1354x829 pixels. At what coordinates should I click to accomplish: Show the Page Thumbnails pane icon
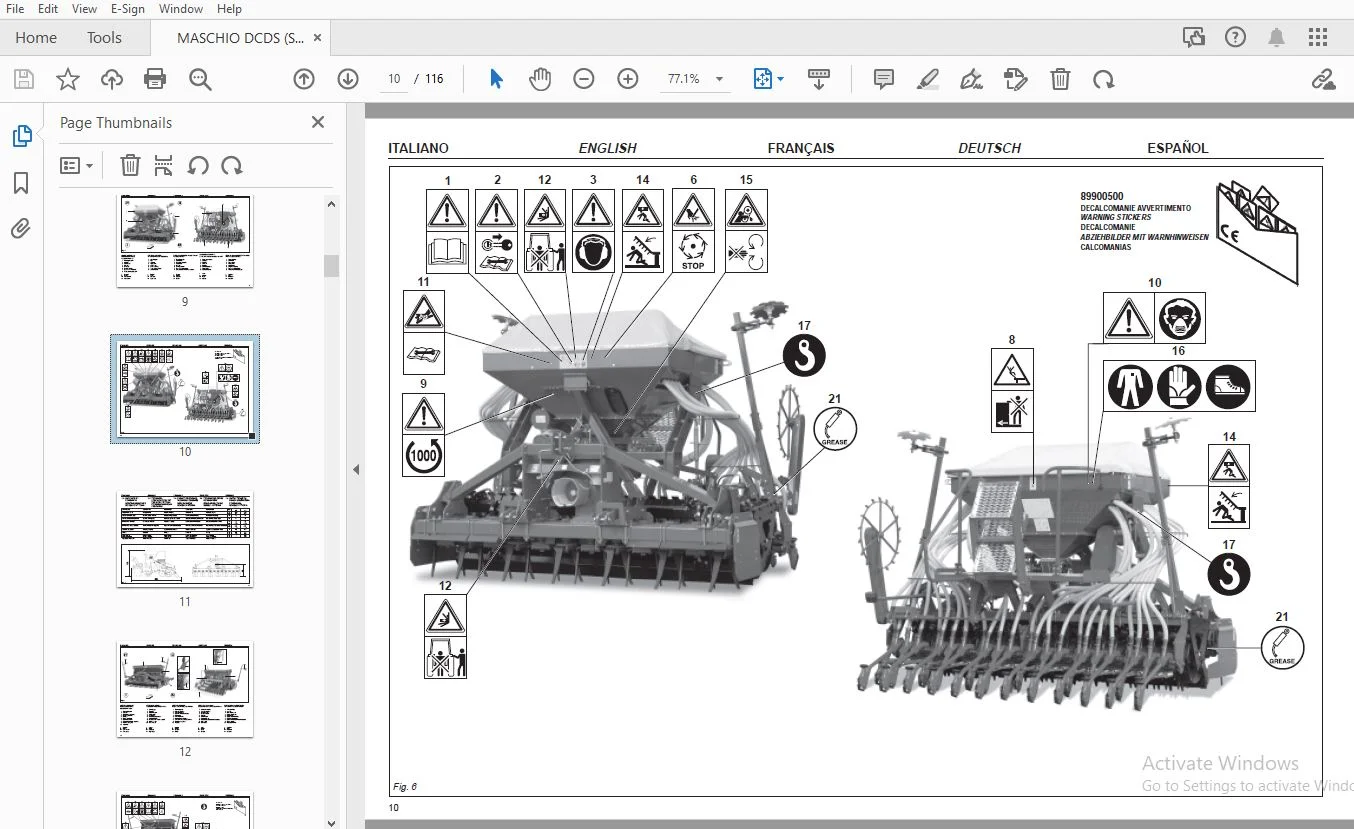[21, 136]
